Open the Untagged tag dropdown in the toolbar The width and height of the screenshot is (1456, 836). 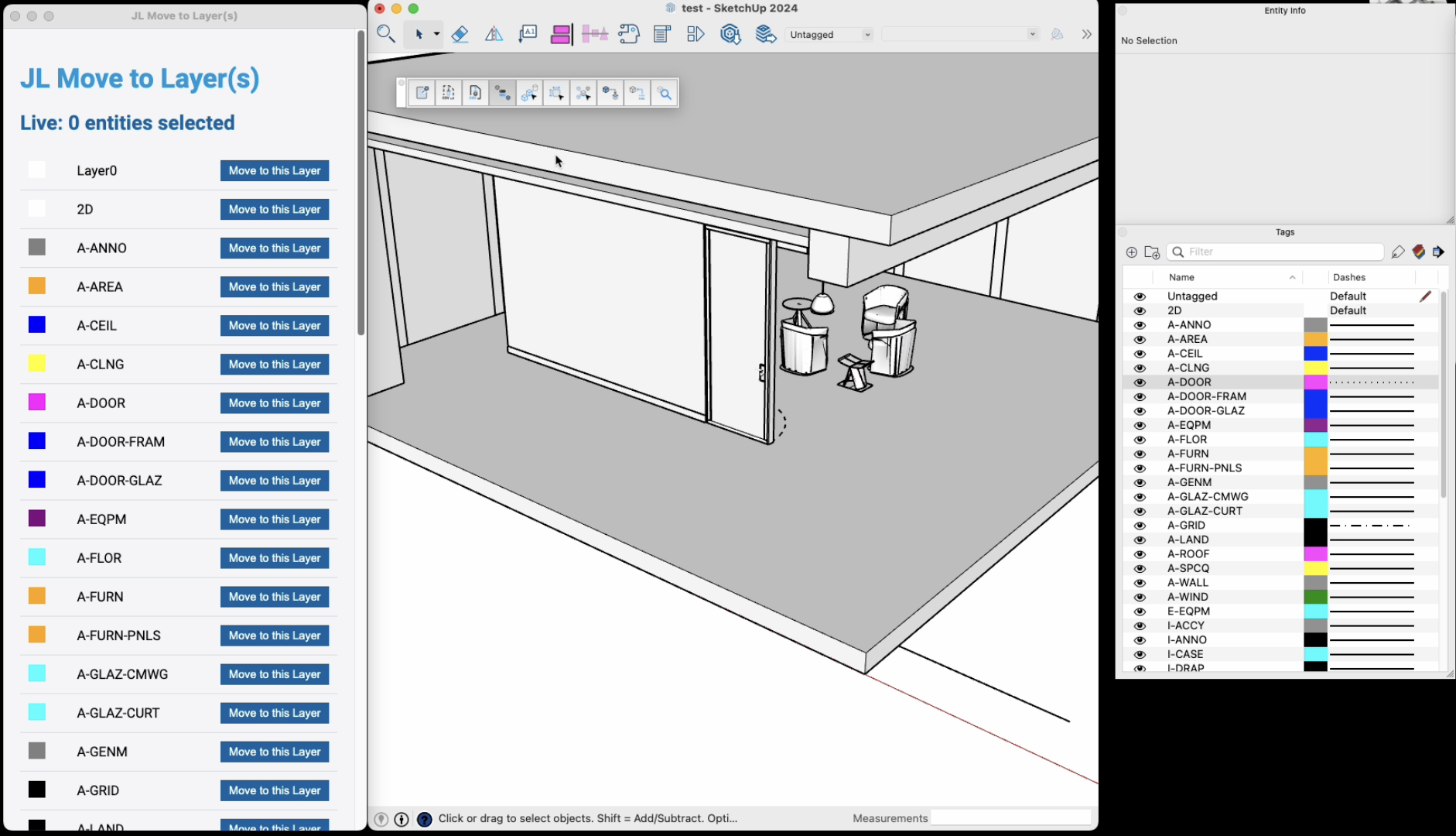pos(829,35)
